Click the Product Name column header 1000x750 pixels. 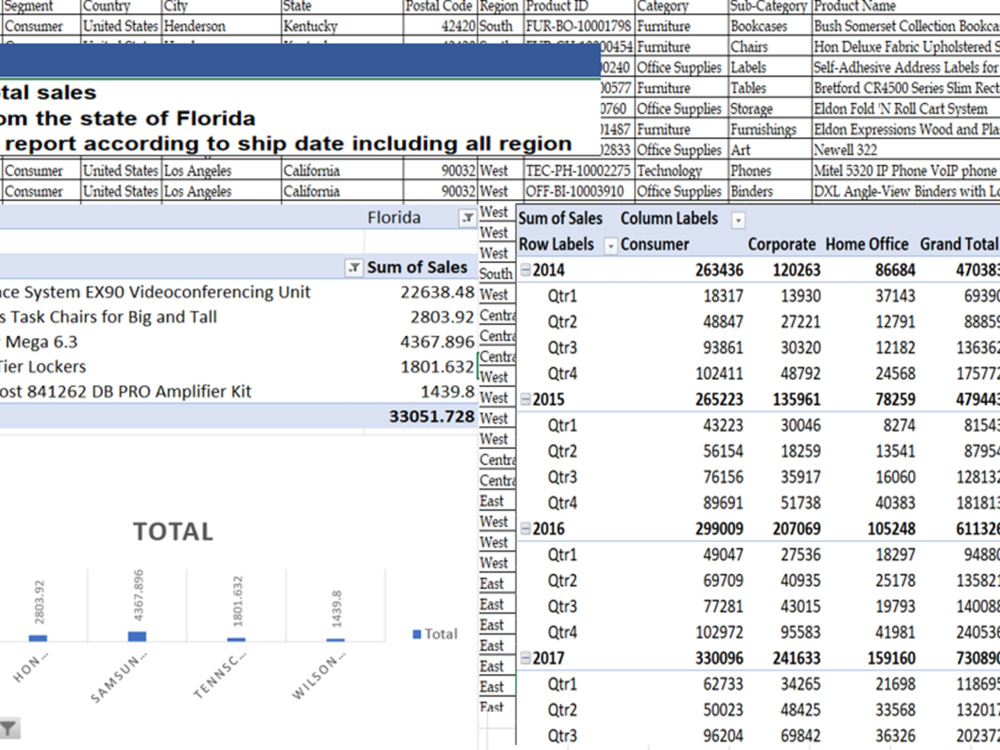pyautogui.click(x=855, y=6)
